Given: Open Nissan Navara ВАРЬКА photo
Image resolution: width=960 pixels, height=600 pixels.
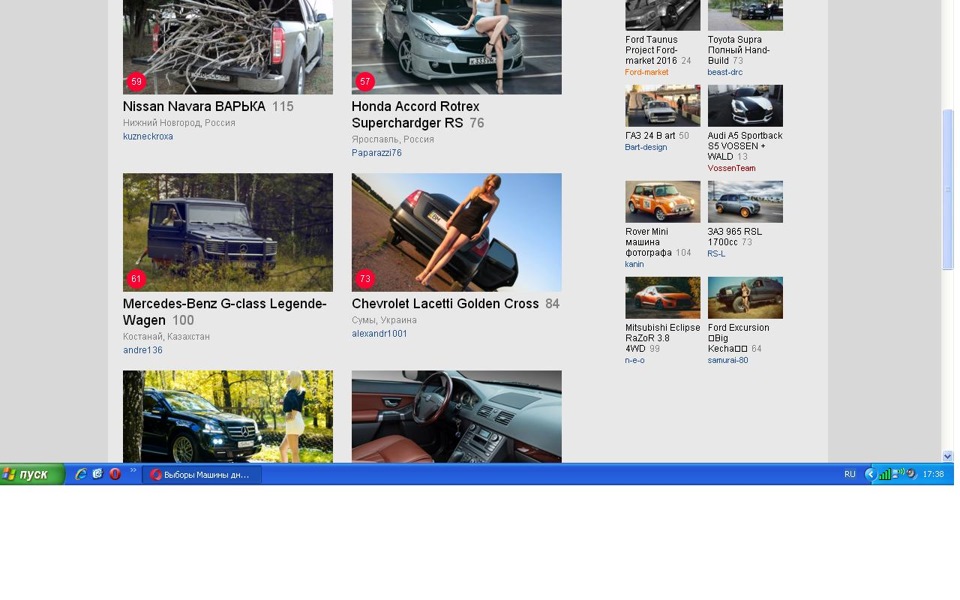Looking at the screenshot, I should click(x=228, y=47).
